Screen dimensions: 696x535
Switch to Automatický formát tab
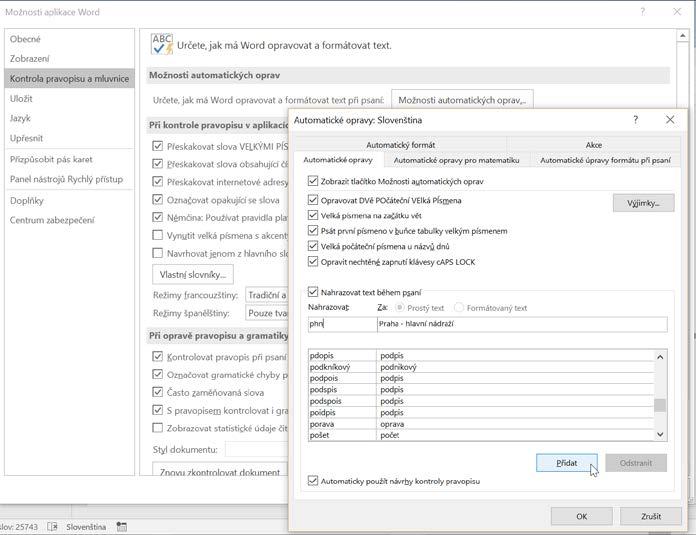coord(400,145)
